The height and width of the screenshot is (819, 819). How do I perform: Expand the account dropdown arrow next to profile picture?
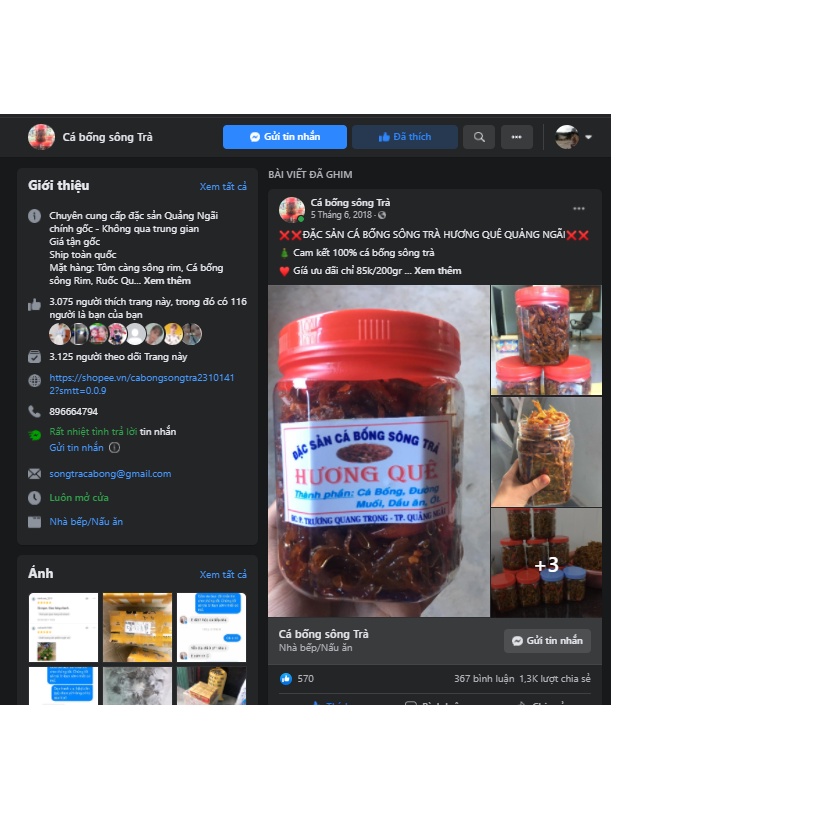[589, 137]
